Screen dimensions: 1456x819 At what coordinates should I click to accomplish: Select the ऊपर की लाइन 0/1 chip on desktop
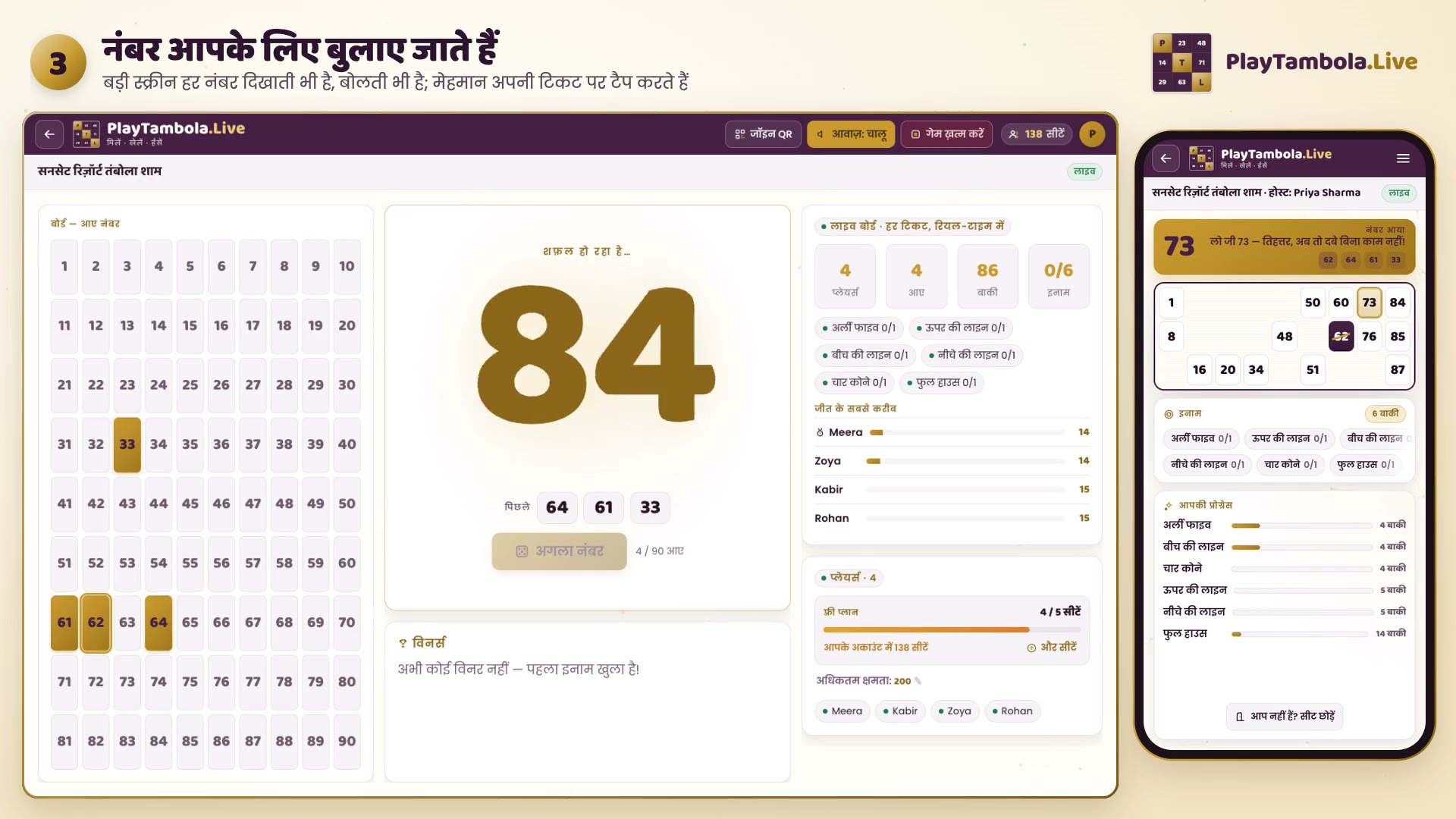(x=960, y=328)
